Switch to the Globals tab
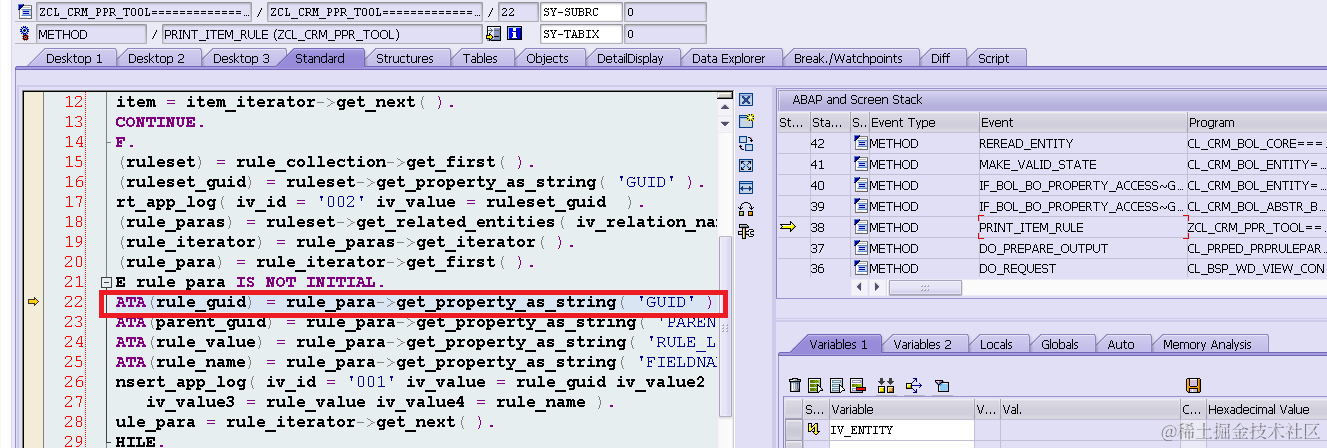Image resolution: width=1327 pixels, height=448 pixels. point(1060,344)
